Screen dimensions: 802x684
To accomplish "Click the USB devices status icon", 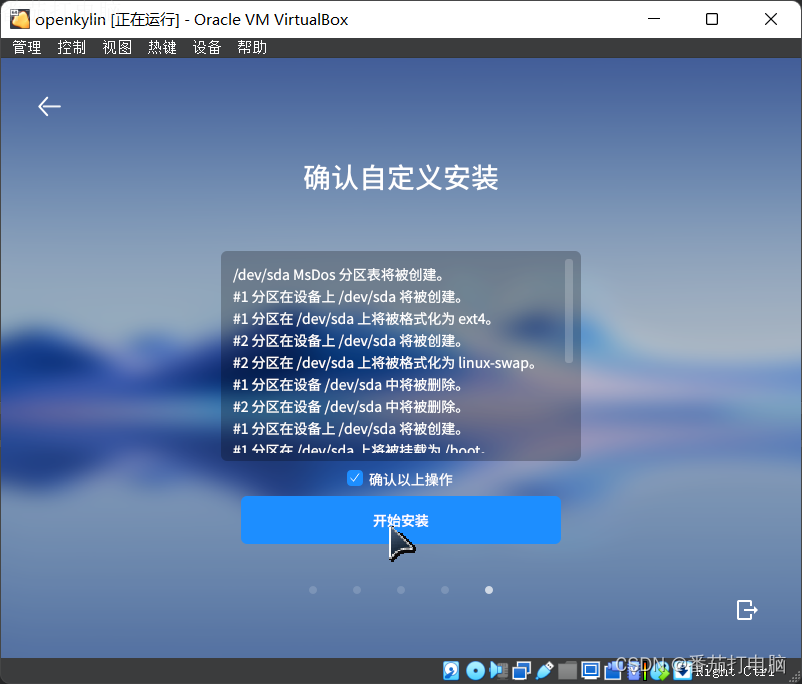I will tap(545, 671).
